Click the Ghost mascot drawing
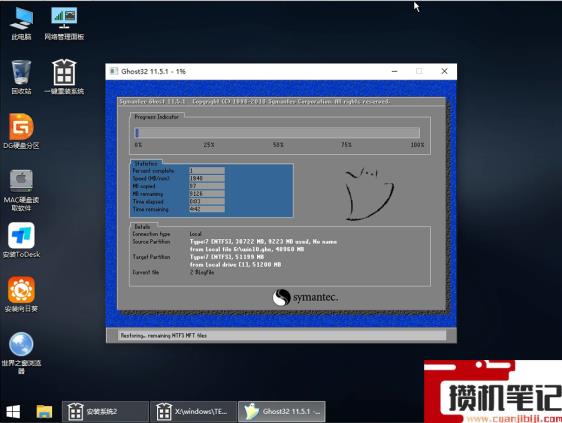 click(x=369, y=194)
